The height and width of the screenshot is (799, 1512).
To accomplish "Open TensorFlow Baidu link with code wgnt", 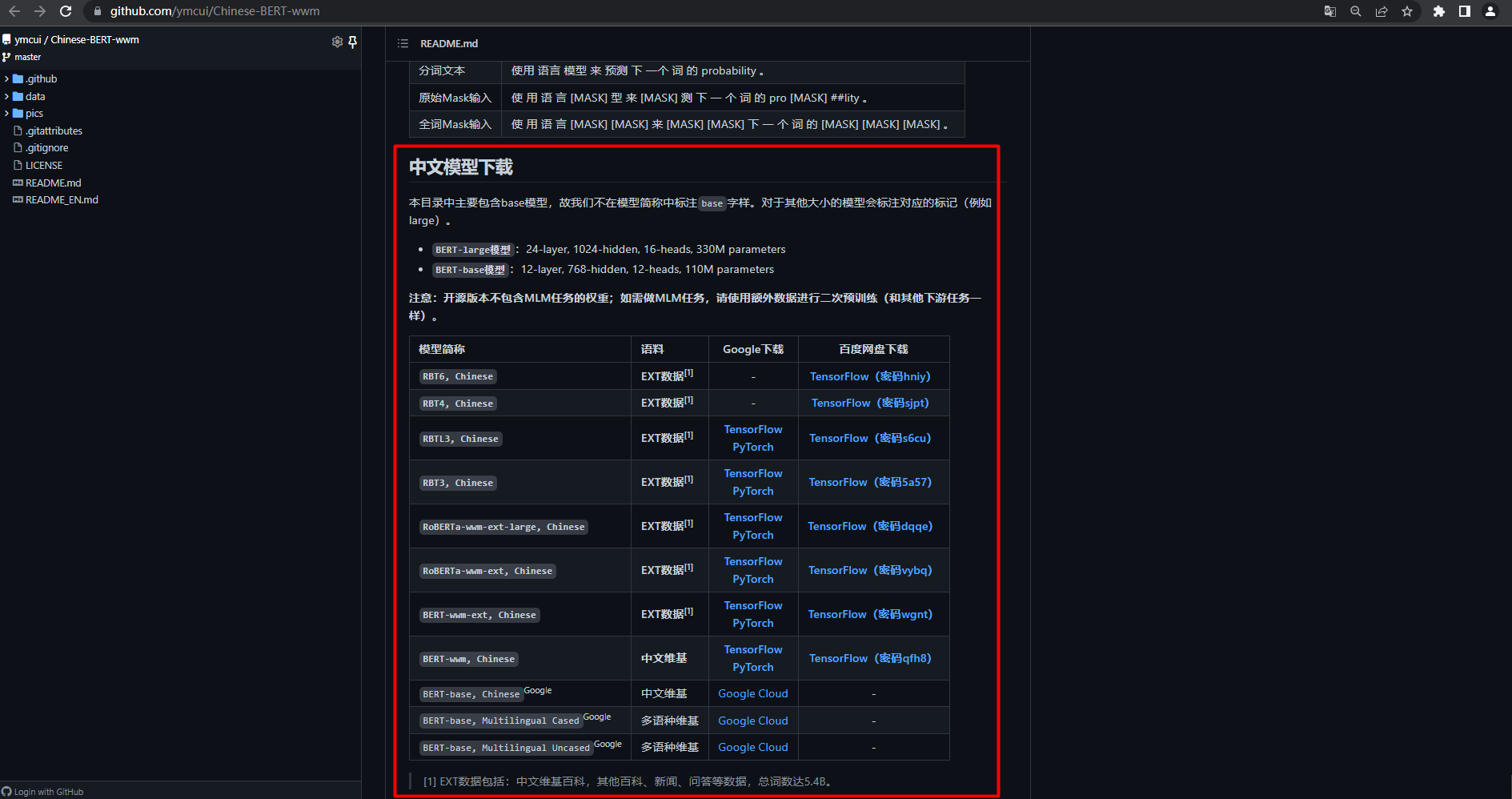I will (x=870, y=614).
